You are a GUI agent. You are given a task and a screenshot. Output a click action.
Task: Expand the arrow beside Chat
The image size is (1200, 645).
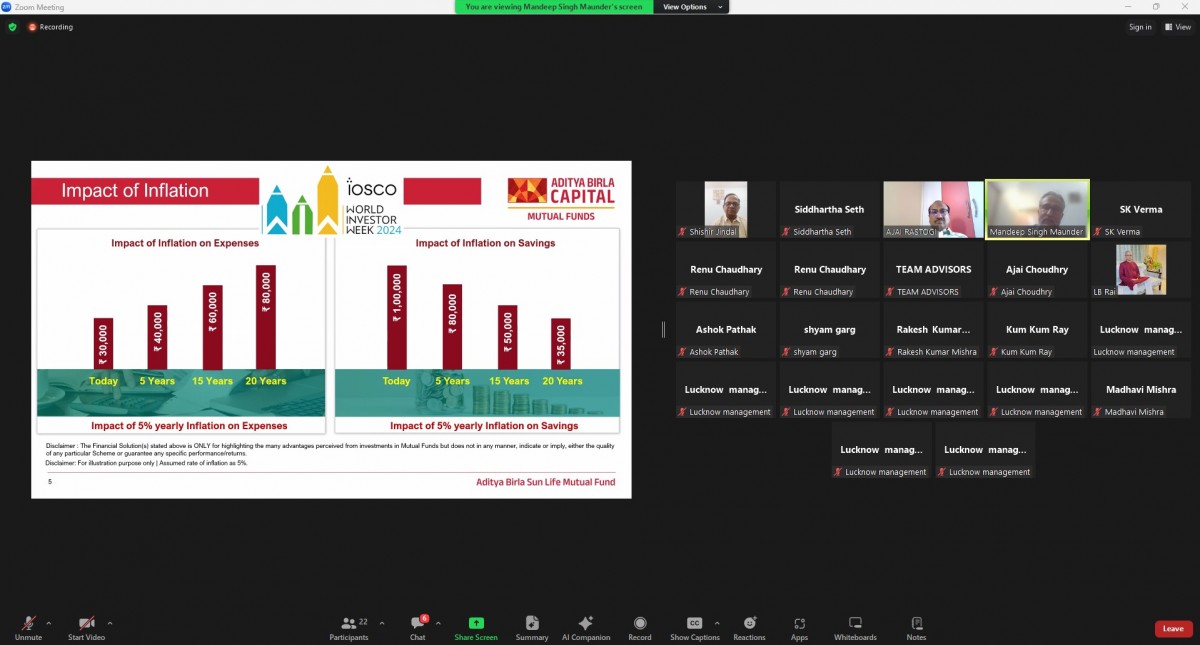[438, 623]
